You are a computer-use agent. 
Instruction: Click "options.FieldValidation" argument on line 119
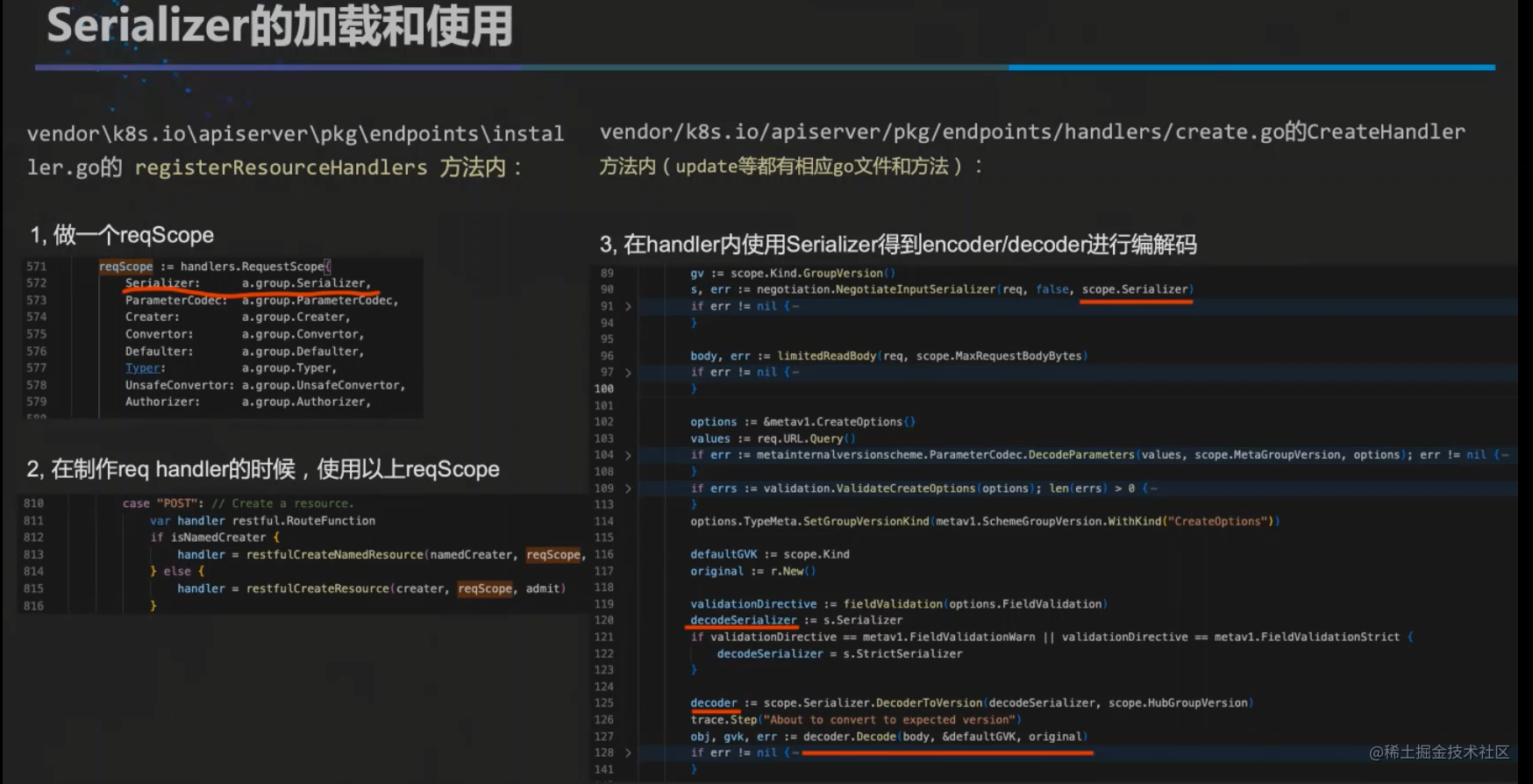click(1025, 604)
